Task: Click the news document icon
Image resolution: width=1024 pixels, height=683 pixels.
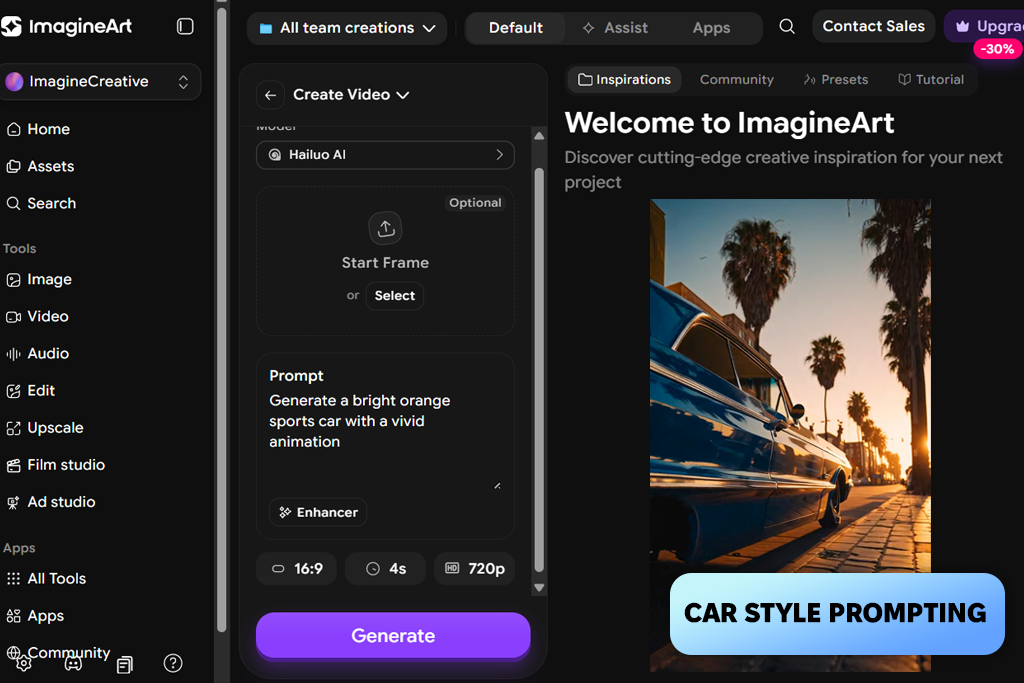Action: [124, 665]
